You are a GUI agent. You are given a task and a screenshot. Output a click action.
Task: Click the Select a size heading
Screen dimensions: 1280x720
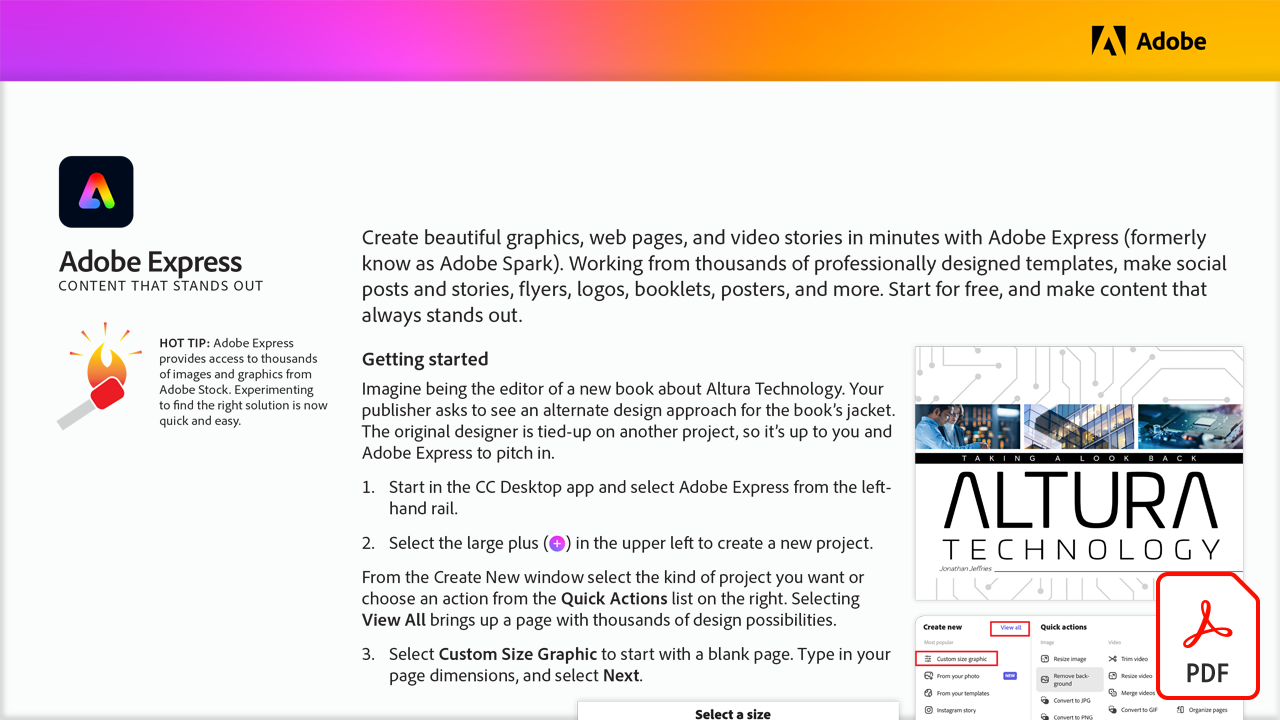click(733, 714)
